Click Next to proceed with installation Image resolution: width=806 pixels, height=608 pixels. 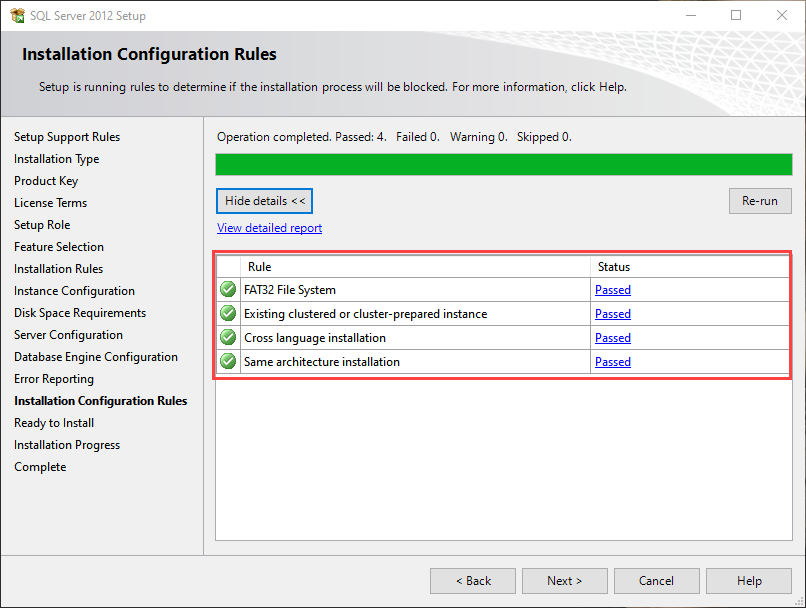(564, 581)
